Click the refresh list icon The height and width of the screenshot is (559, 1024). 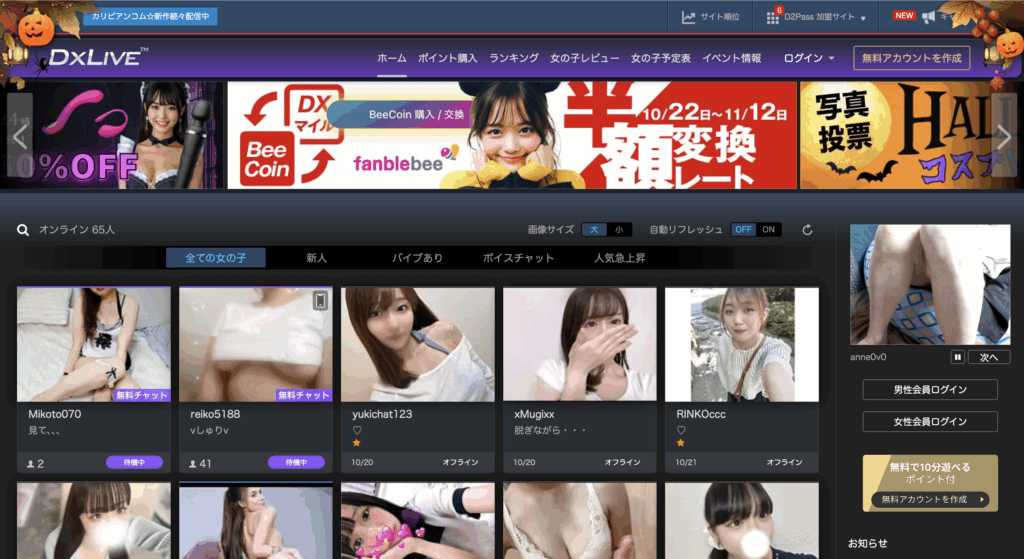[807, 230]
